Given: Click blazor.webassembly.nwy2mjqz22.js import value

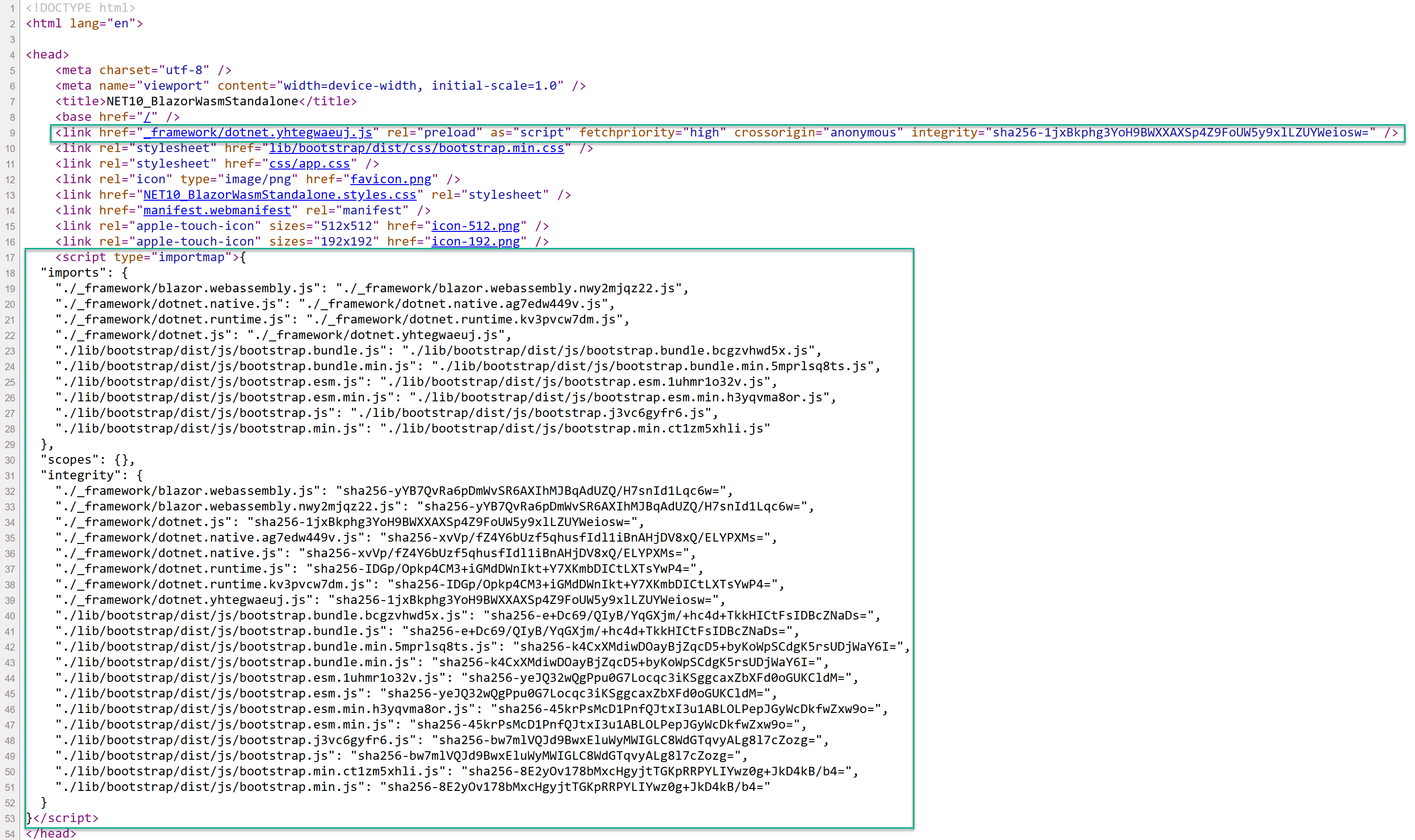Looking at the screenshot, I should click(x=508, y=288).
